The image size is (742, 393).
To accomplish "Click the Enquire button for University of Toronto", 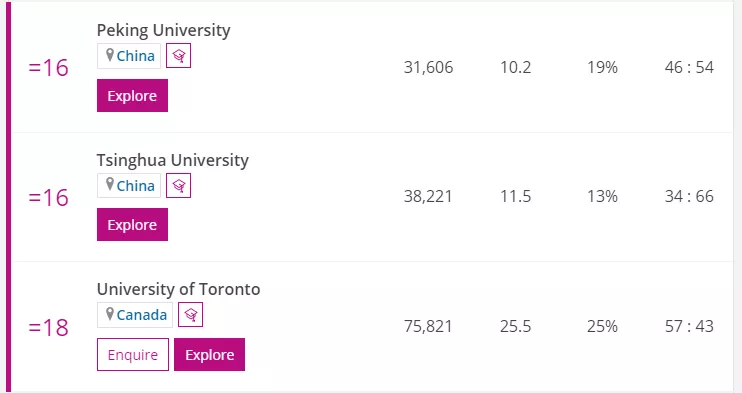I will click(x=133, y=355).
